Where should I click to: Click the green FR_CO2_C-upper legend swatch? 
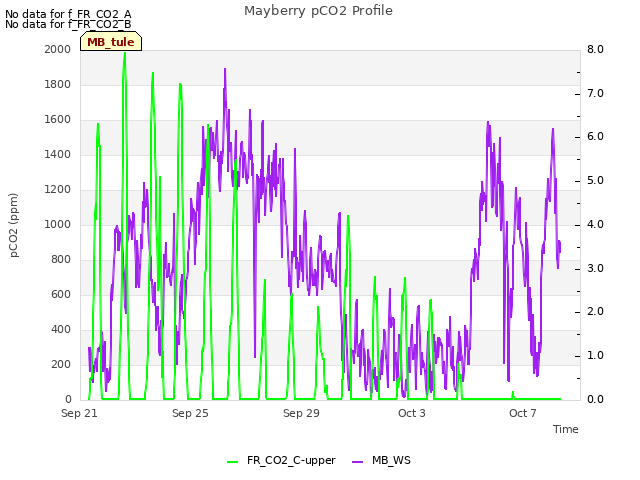(x=232, y=461)
